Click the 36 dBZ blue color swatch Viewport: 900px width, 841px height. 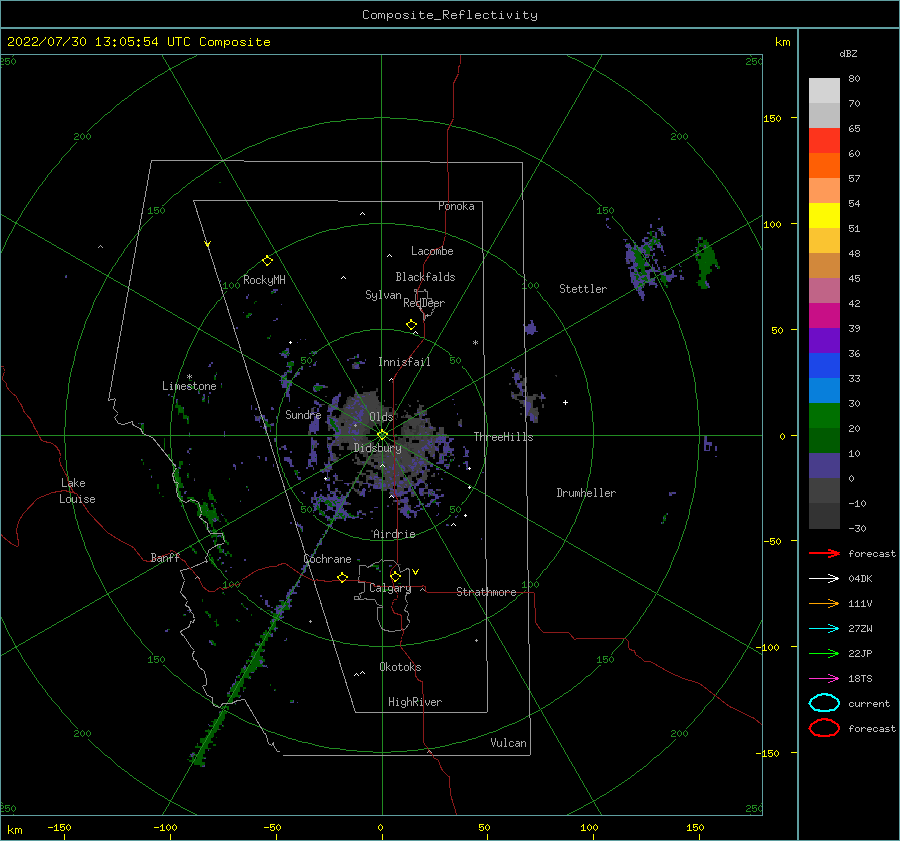pyautogui.click(x=824, y=365)
